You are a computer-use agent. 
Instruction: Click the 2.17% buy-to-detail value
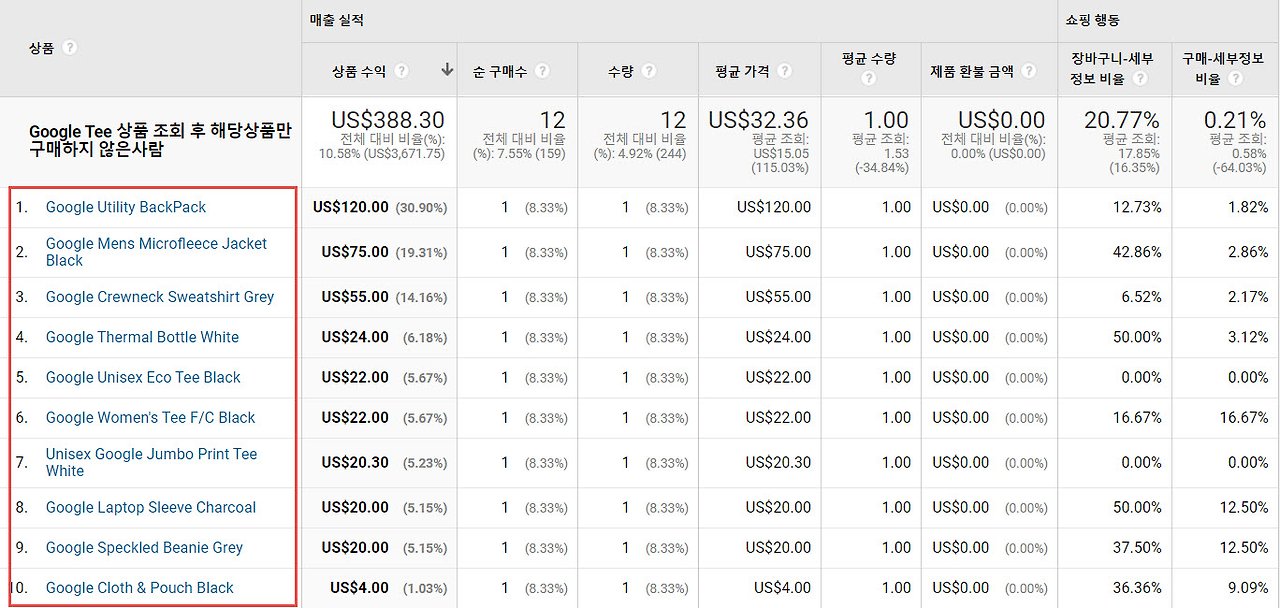(1248, 297)
